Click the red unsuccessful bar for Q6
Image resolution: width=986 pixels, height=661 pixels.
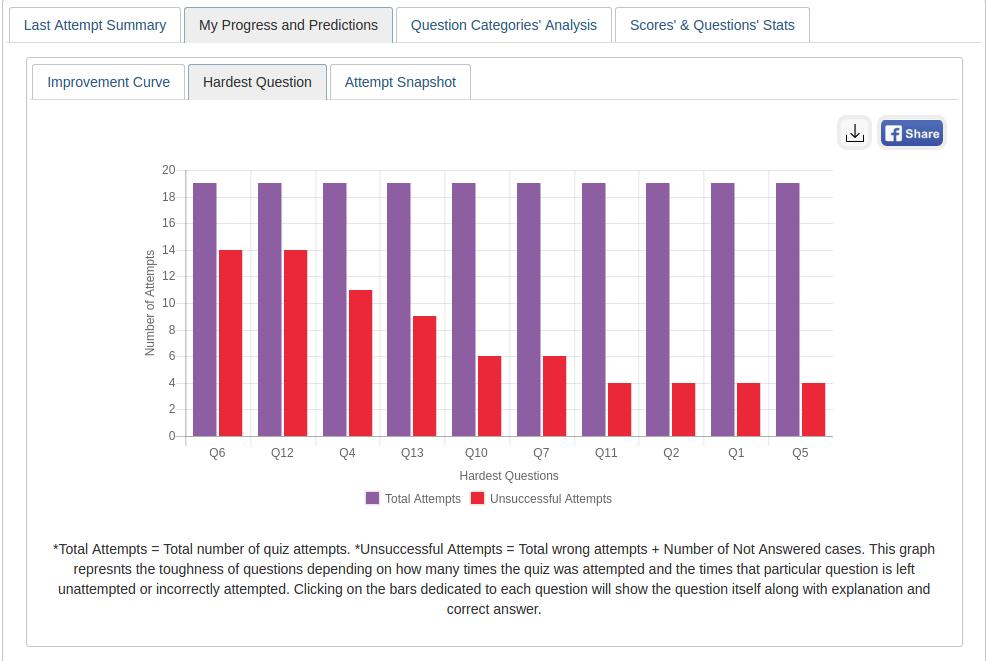coord(231,343)
